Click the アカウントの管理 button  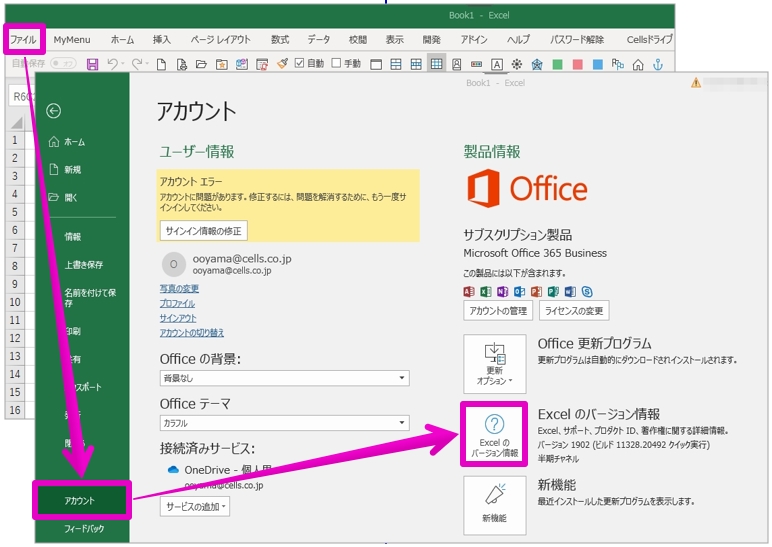coord(498,311)
